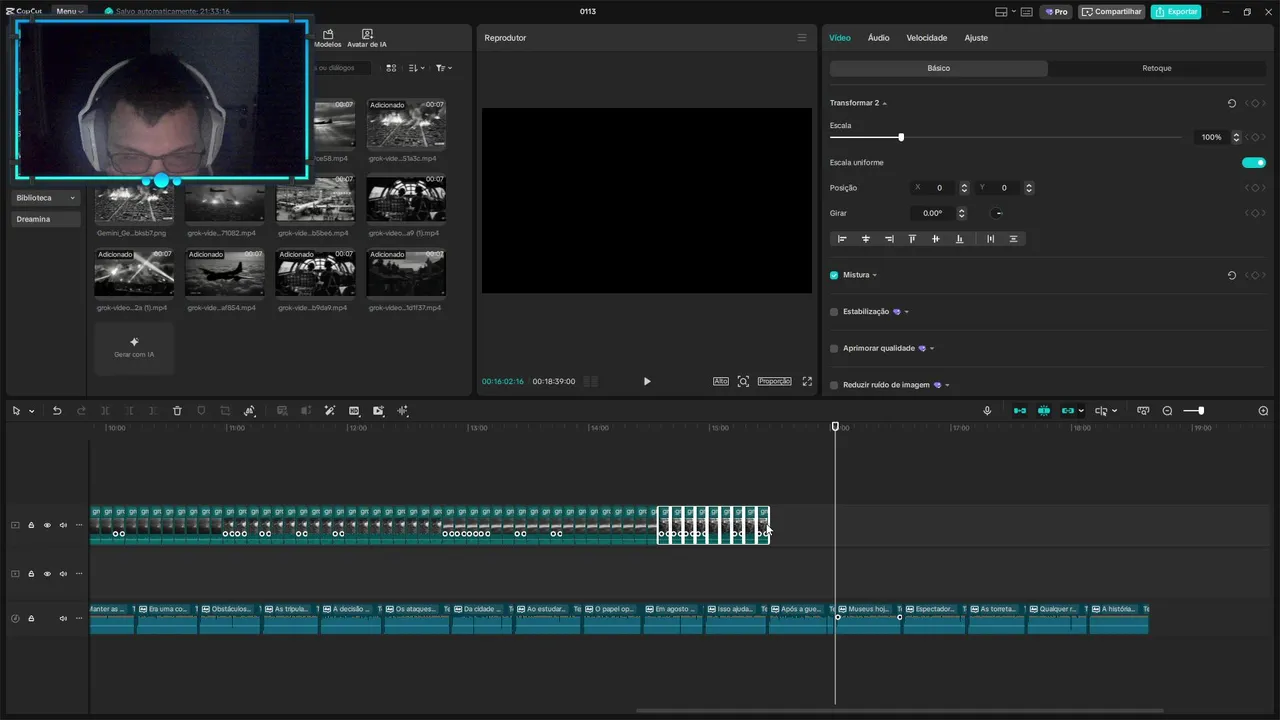Toggle the Escala uniforme switch
The width and height of the screenshot is (1280, 720).
[x=1254, y=162]
